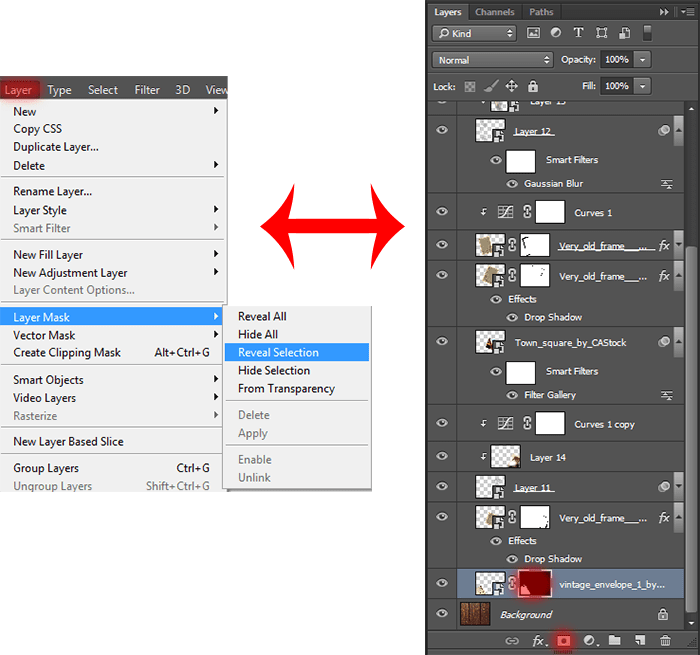Screen dimensions: 700x655
Task: Filter layers by pixel layer kind icon
Action: (x=533, y=33)
